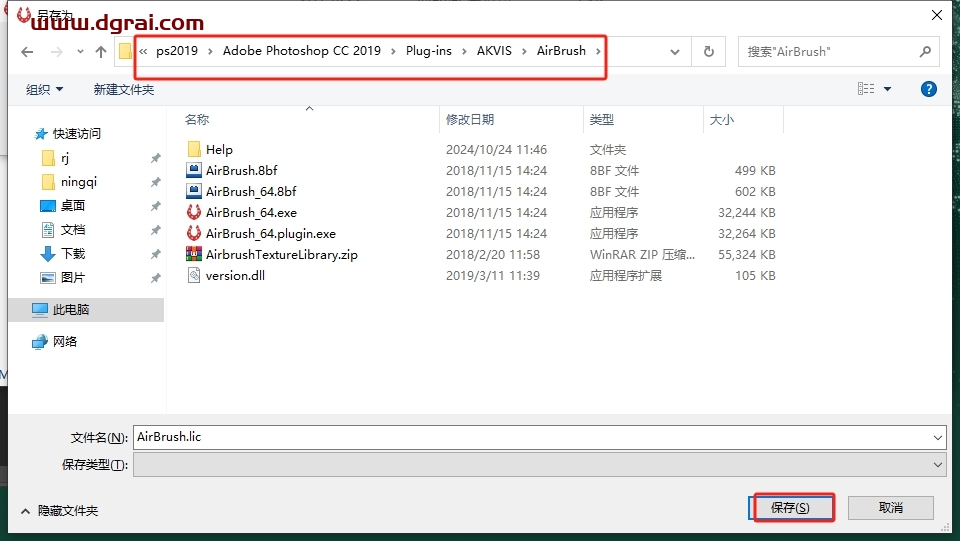Select version.dll file icon
Viewport: 960px width, 541px height.
[x=194, y=275]
